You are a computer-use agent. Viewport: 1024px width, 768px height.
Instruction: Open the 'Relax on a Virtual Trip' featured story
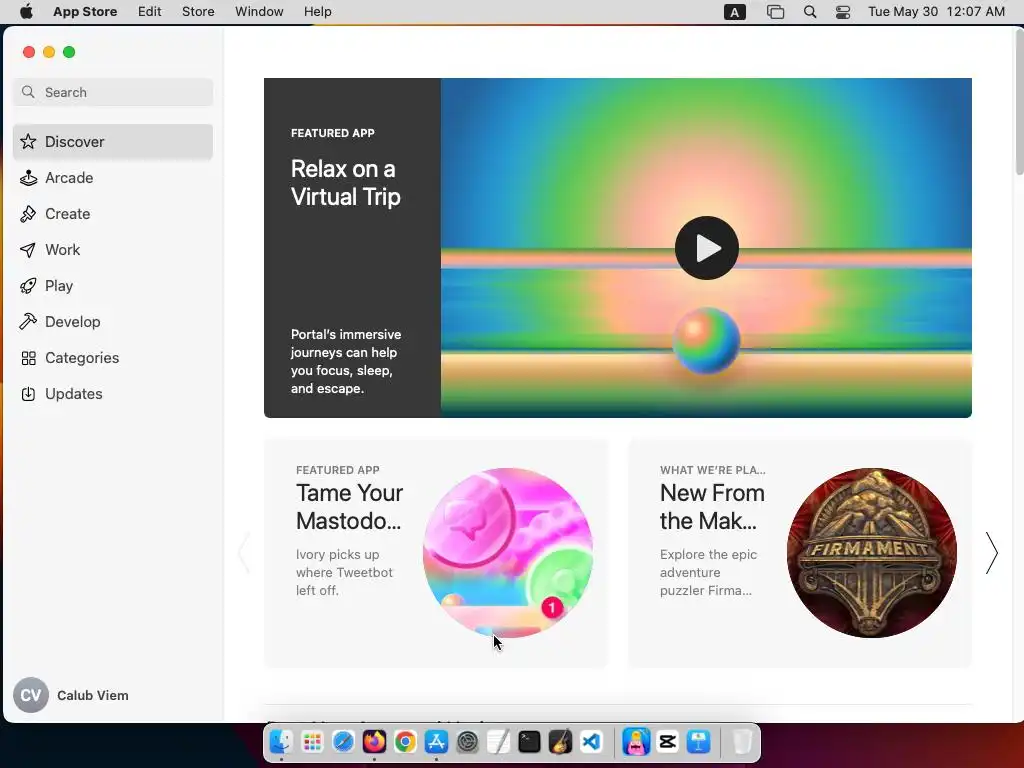click(352, 248)
